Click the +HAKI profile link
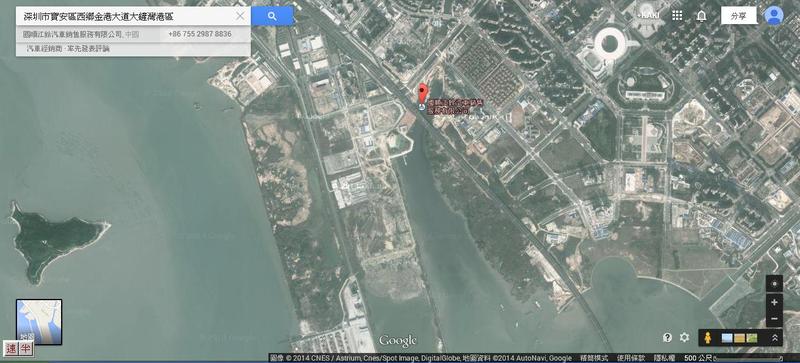 [648, 16]
